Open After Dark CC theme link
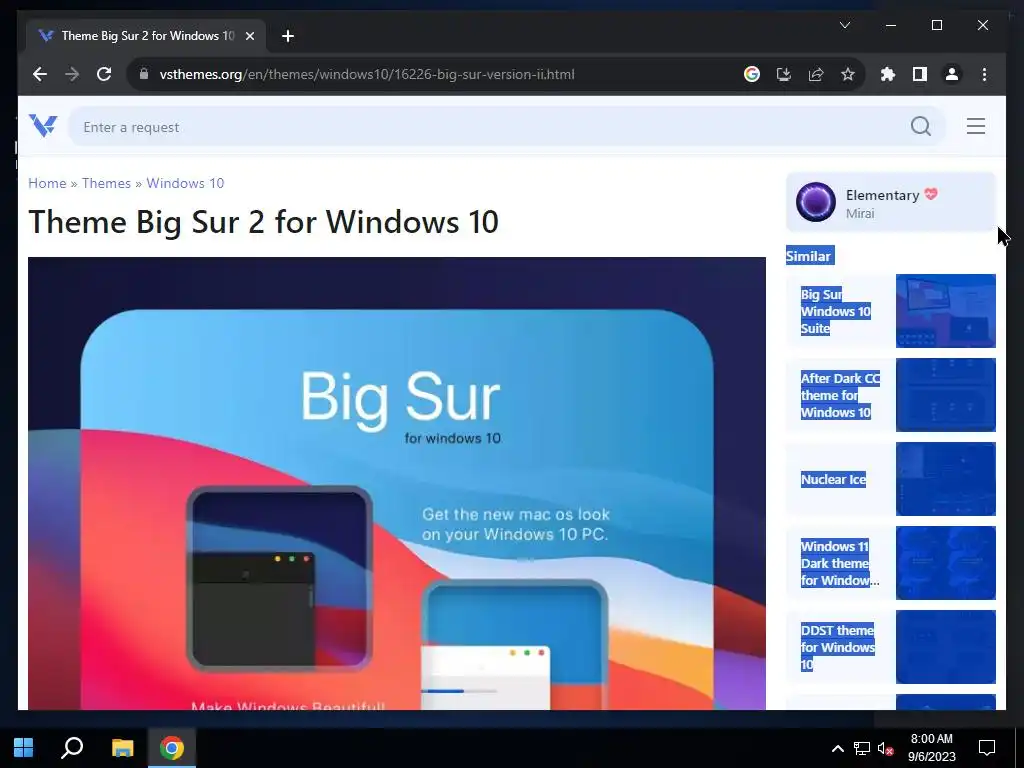Viewport: 1024px width, 768px height. pyautogui.click(x=840, y=395)
